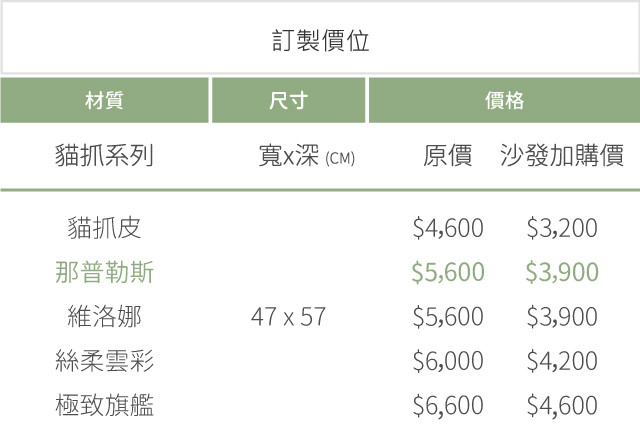The image size is (640, 443).
Task: Select the 尺寸 column header
Action: tap(289, 101)
